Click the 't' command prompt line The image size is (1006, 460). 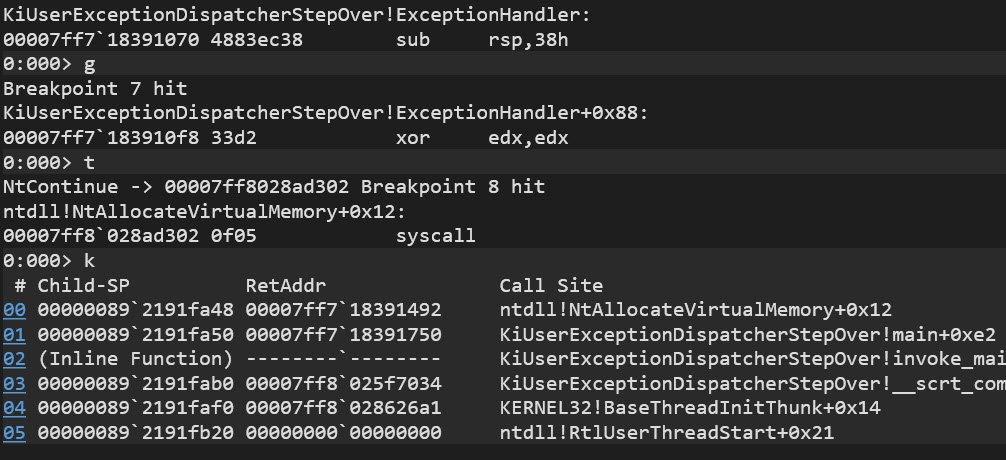pyautogui.click(x=503, y=162)
